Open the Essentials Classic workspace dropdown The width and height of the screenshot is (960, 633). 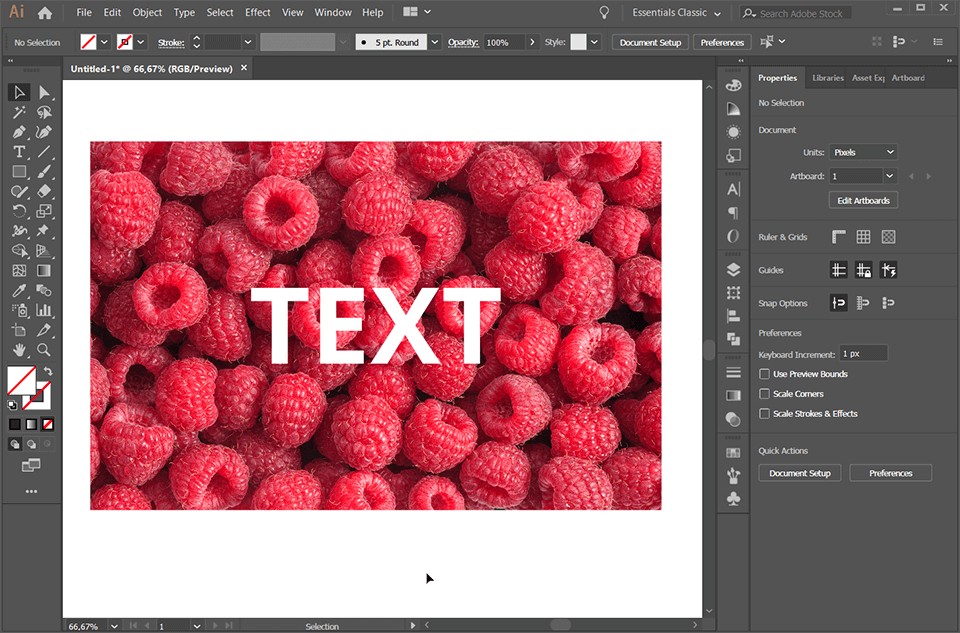[x=676, y=13]
